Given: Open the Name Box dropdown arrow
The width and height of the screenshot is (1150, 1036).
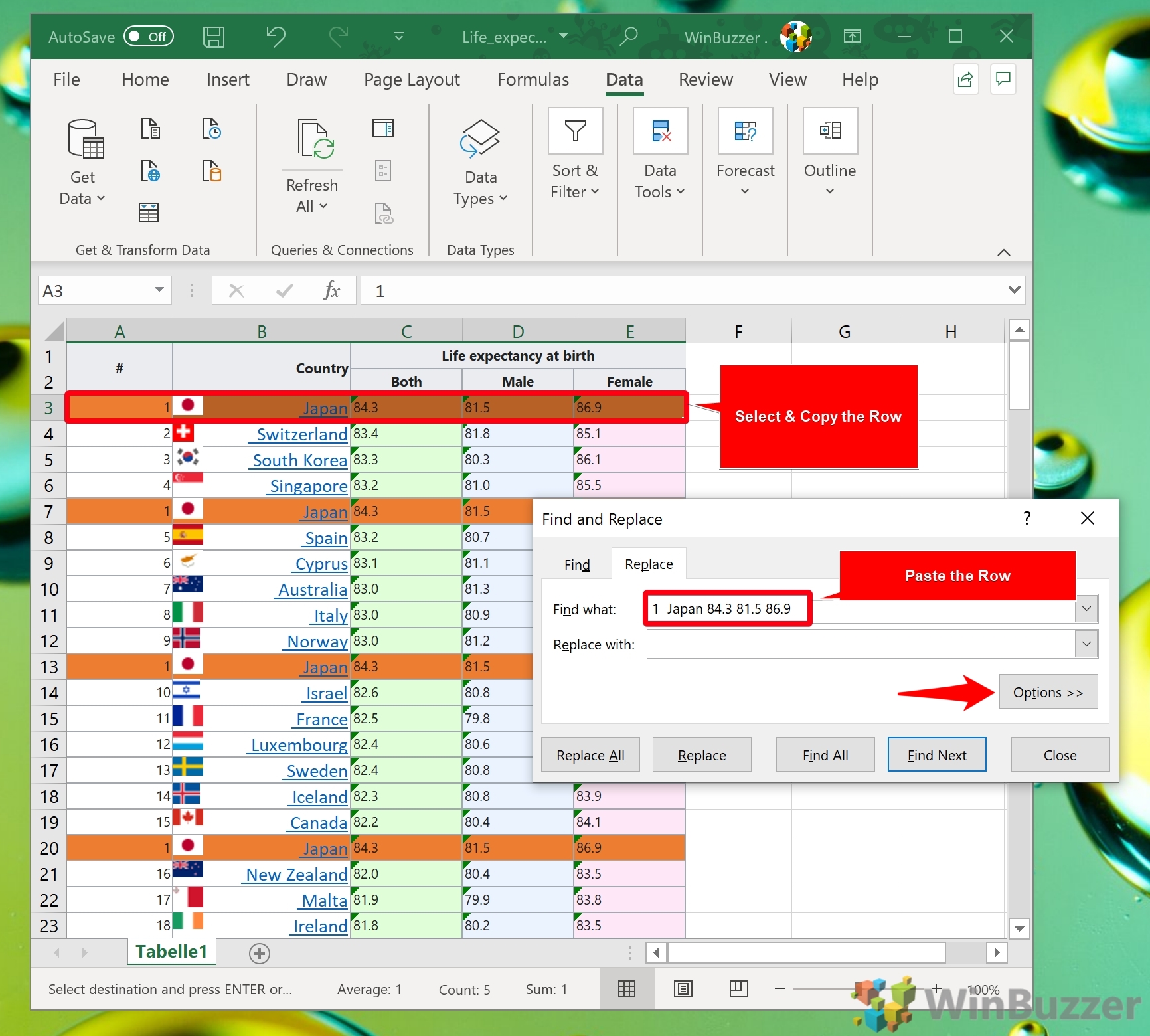Looking at the screenshot, I should pyautogui.click(x=159, y=290).
